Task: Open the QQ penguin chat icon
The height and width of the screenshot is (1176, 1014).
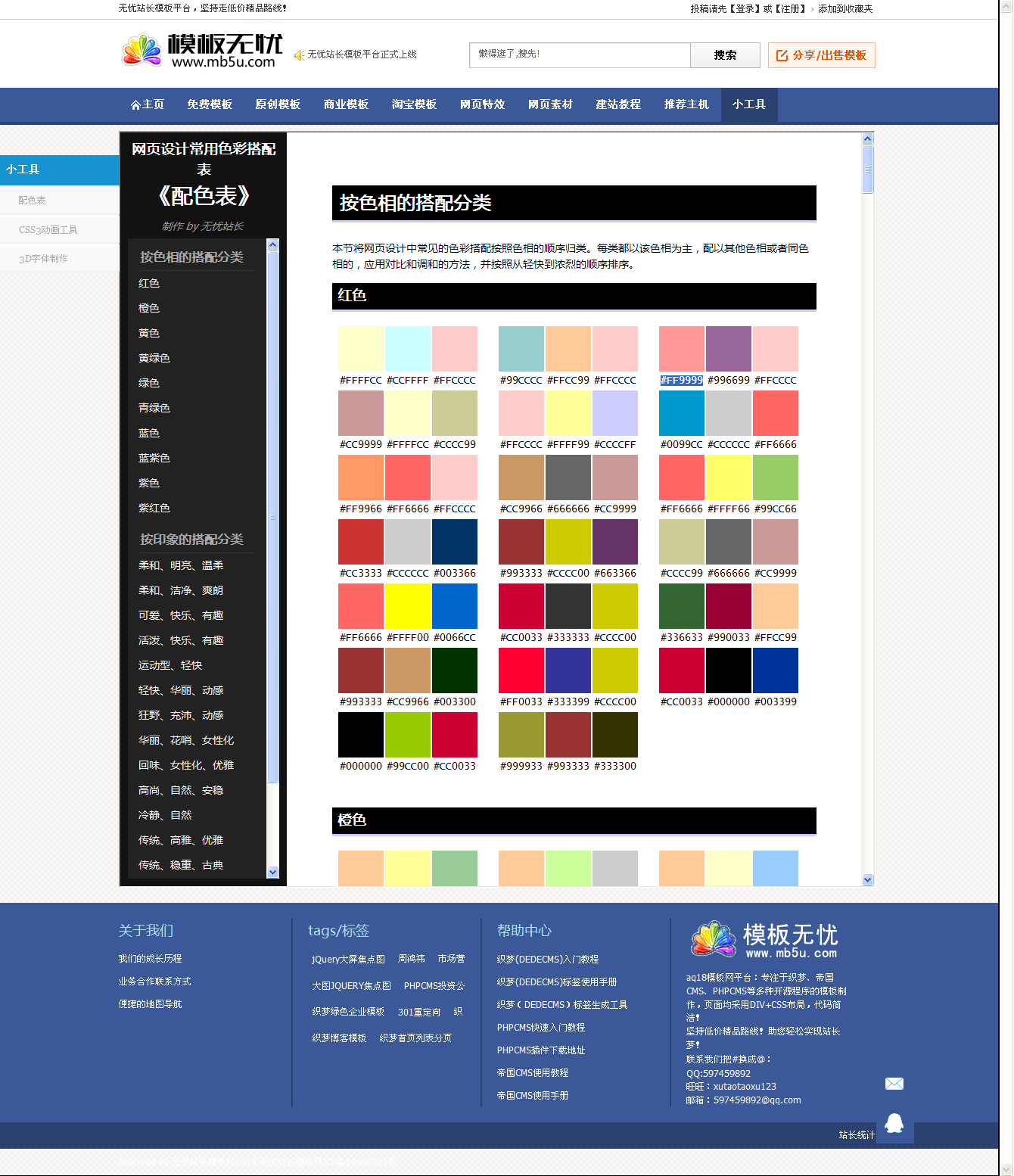Action: pyautogui.click(x=894, y=1124)
